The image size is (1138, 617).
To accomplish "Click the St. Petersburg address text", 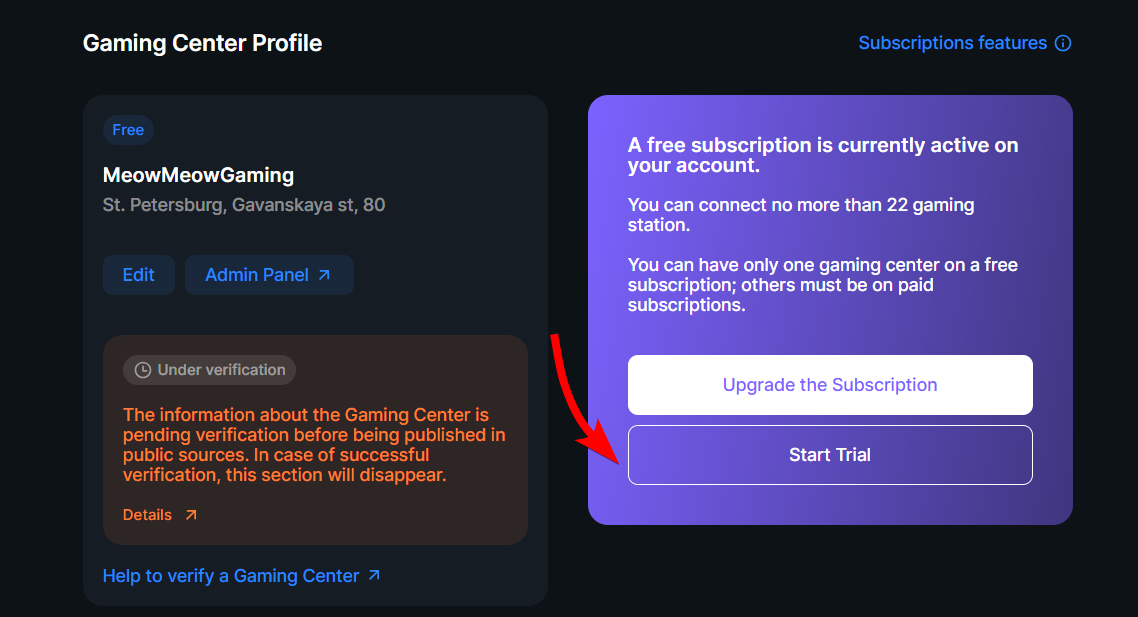I will (244, 205).
